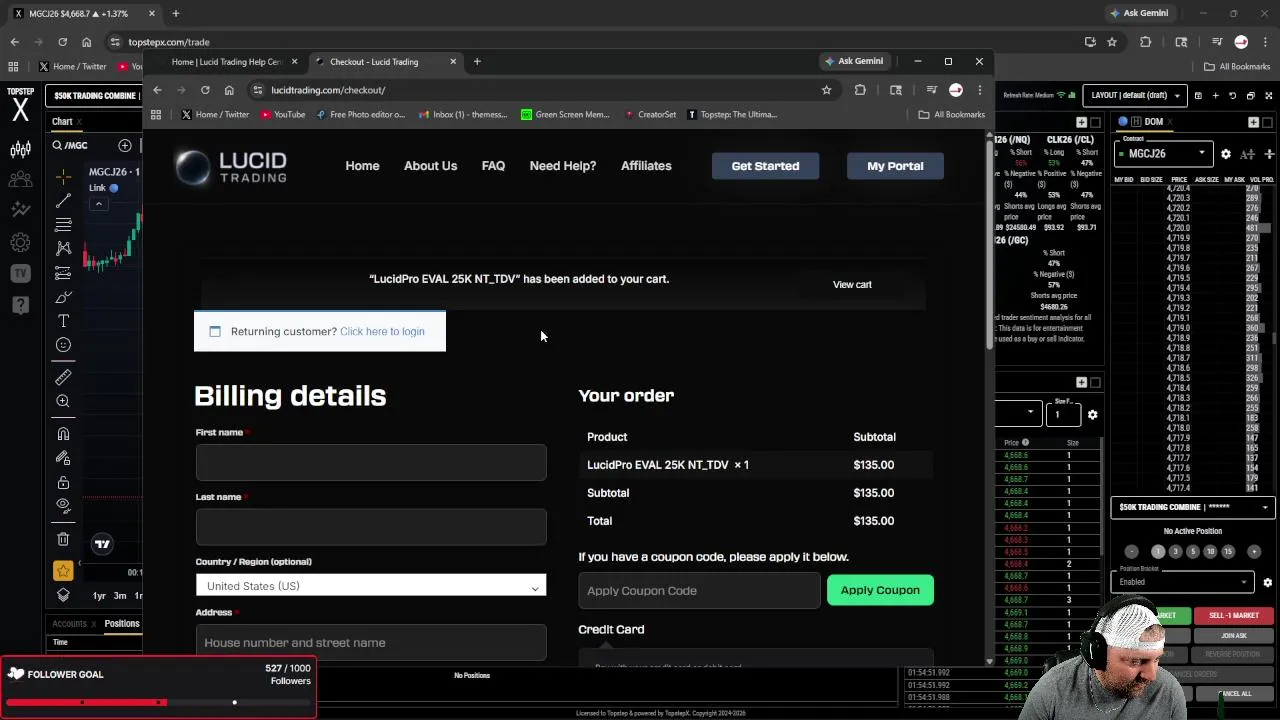Toggle magnet mode in chart toolbar

pyautogui.click(x=63, y=434)
